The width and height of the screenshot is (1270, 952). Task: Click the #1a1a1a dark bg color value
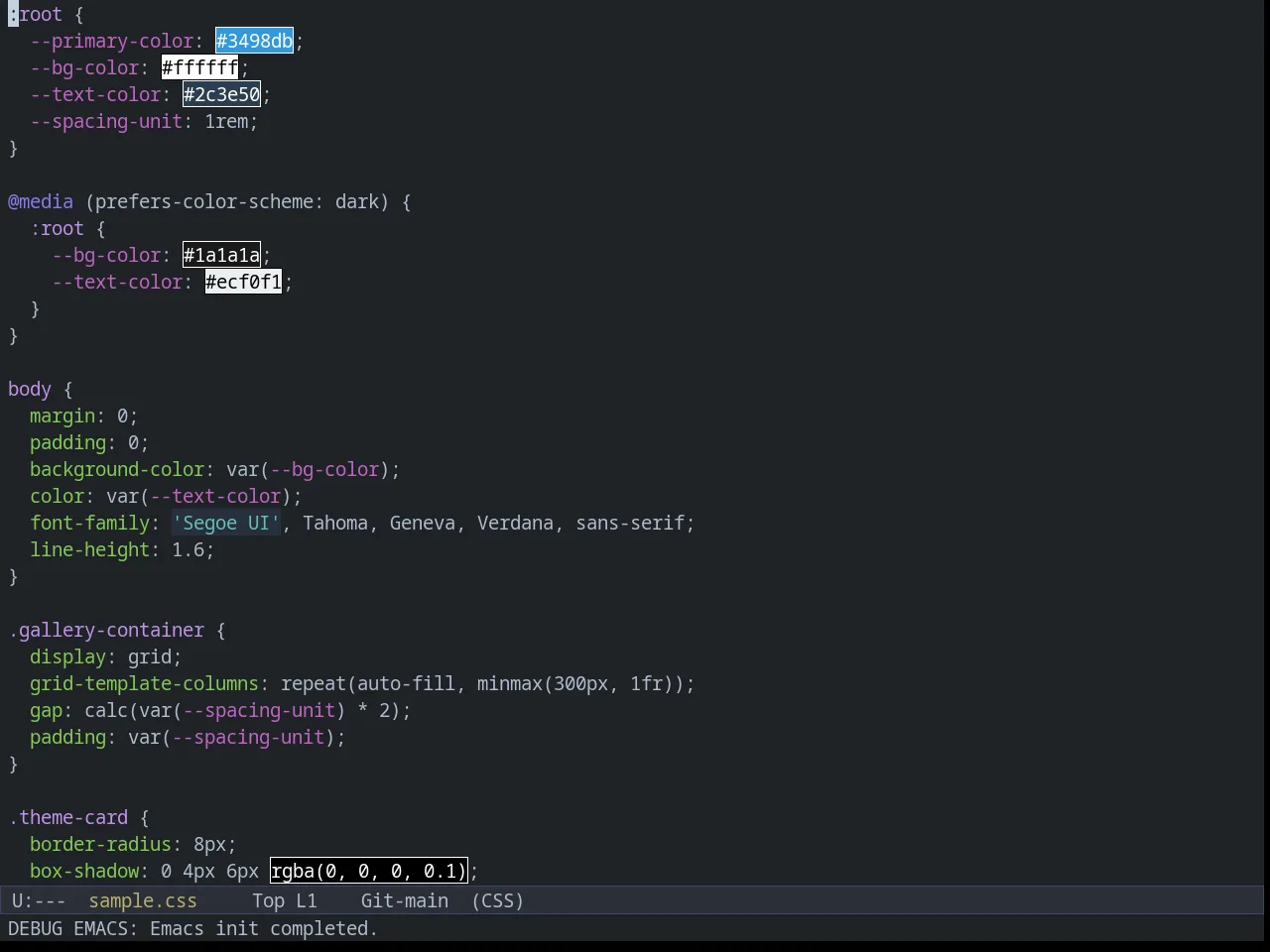click(221, 255)
